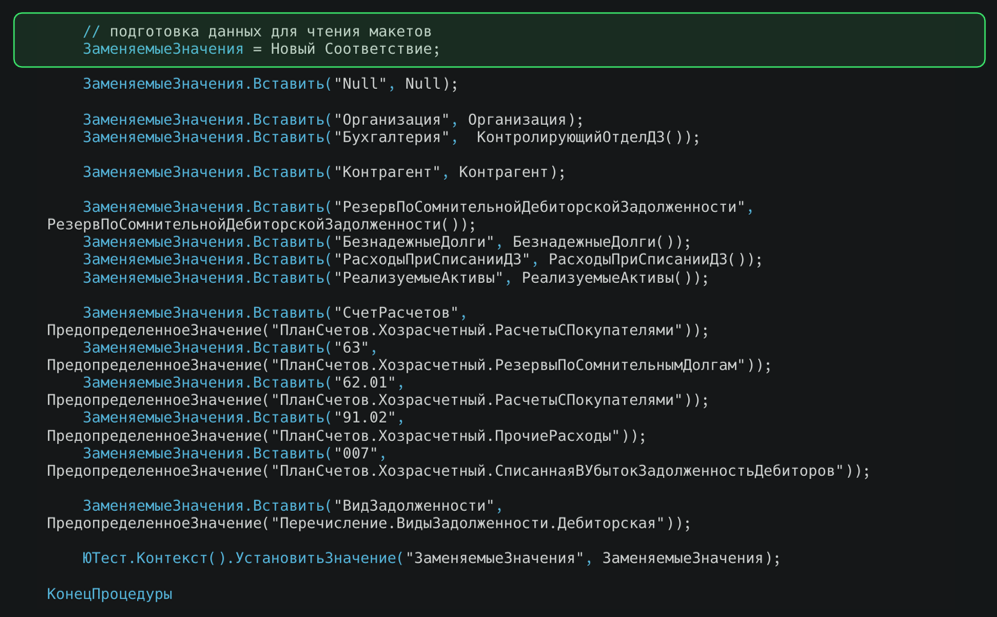This screenshot has width=997, height=617.
Task: Click the "СчетРасчетов" string key
Action: click(x=396, y=313)
